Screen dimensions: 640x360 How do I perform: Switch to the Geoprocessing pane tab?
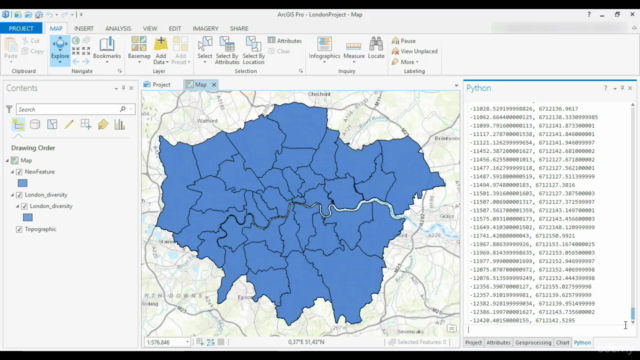click(533, 342)
